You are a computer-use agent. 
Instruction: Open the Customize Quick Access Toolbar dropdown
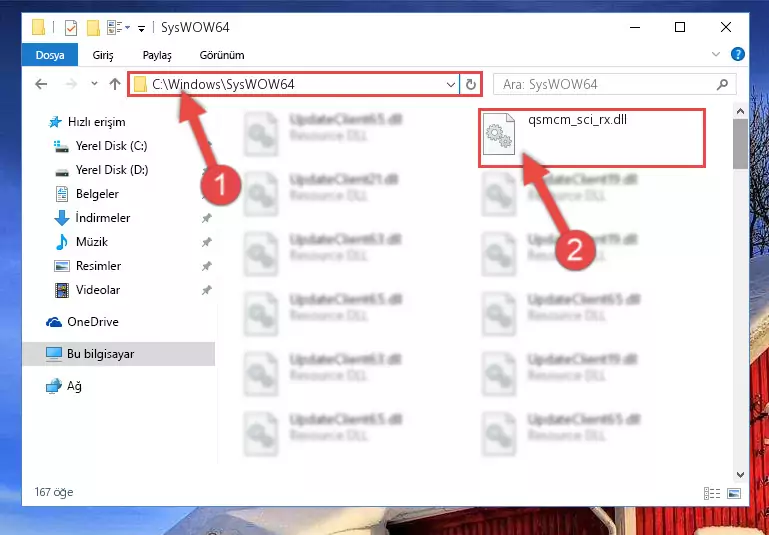tap(141, 28)
